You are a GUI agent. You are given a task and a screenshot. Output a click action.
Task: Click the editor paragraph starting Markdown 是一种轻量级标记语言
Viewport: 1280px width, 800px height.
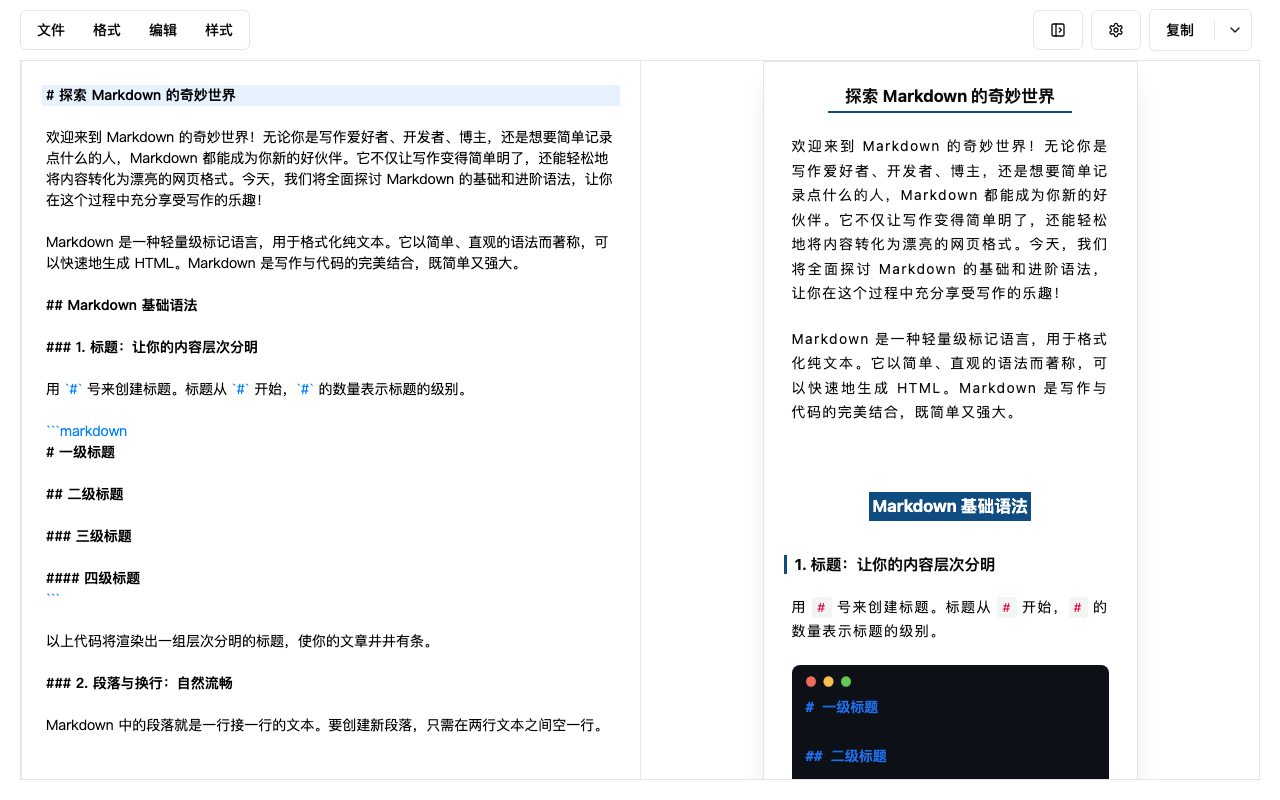coord(327,252)
